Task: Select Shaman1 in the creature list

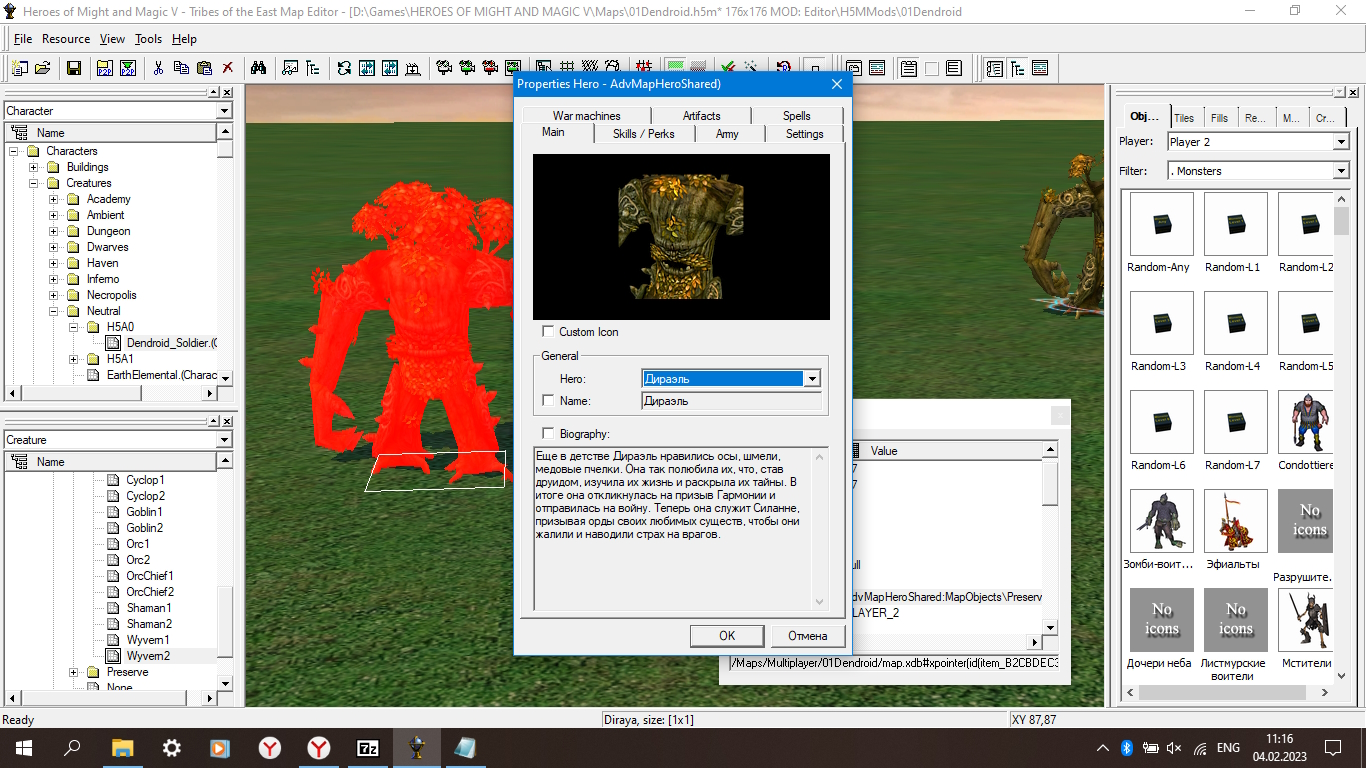Action: coord(149,608)
